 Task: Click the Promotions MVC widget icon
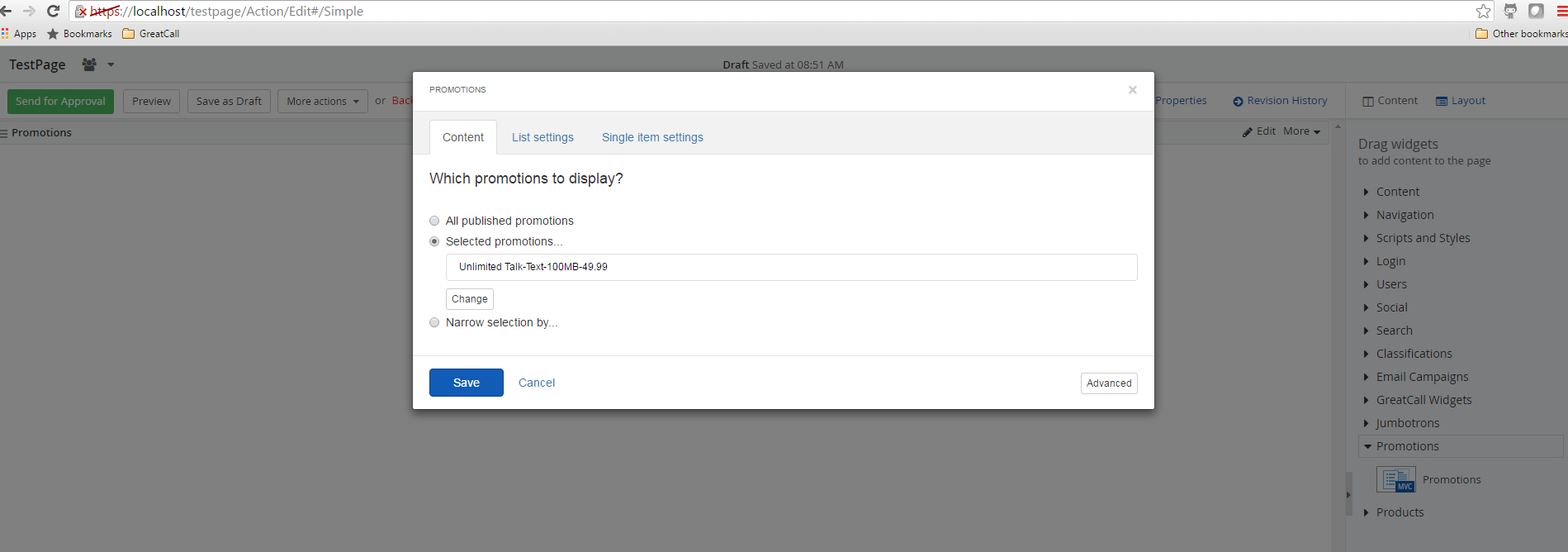click(x=1396, y=479)
